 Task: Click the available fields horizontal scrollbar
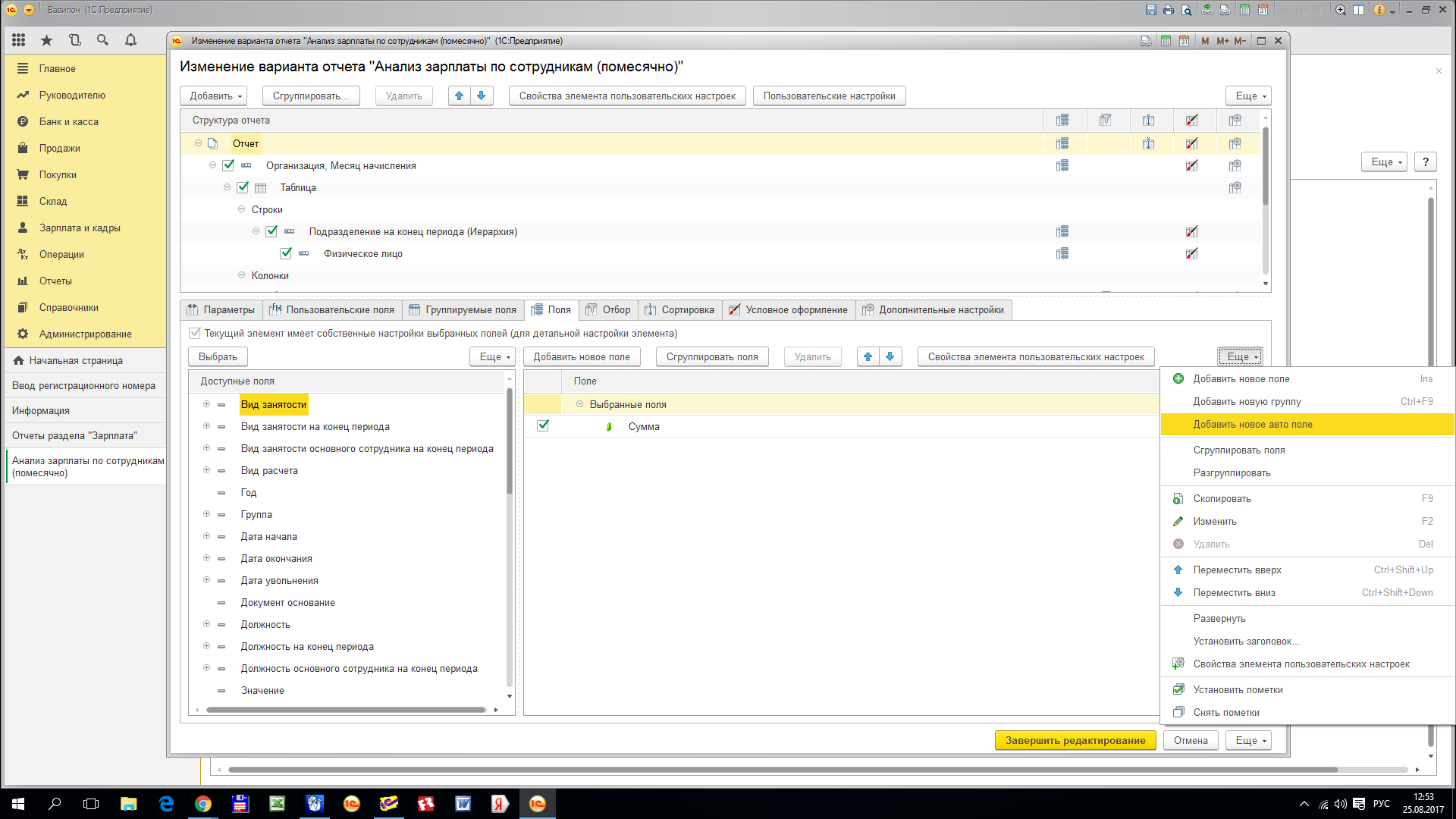pyautogui.click(x=345, y=710)
